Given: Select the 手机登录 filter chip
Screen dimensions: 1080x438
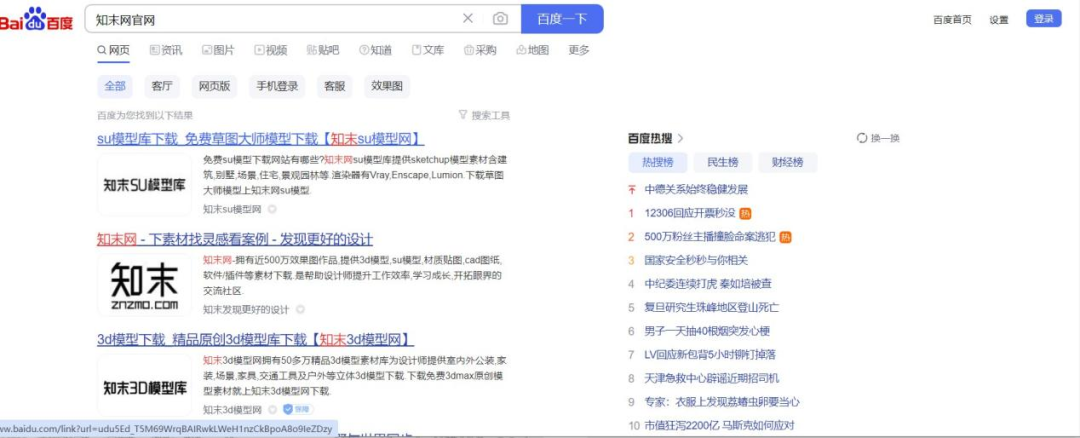Looking at the screenshot, I should coord(277,87).
